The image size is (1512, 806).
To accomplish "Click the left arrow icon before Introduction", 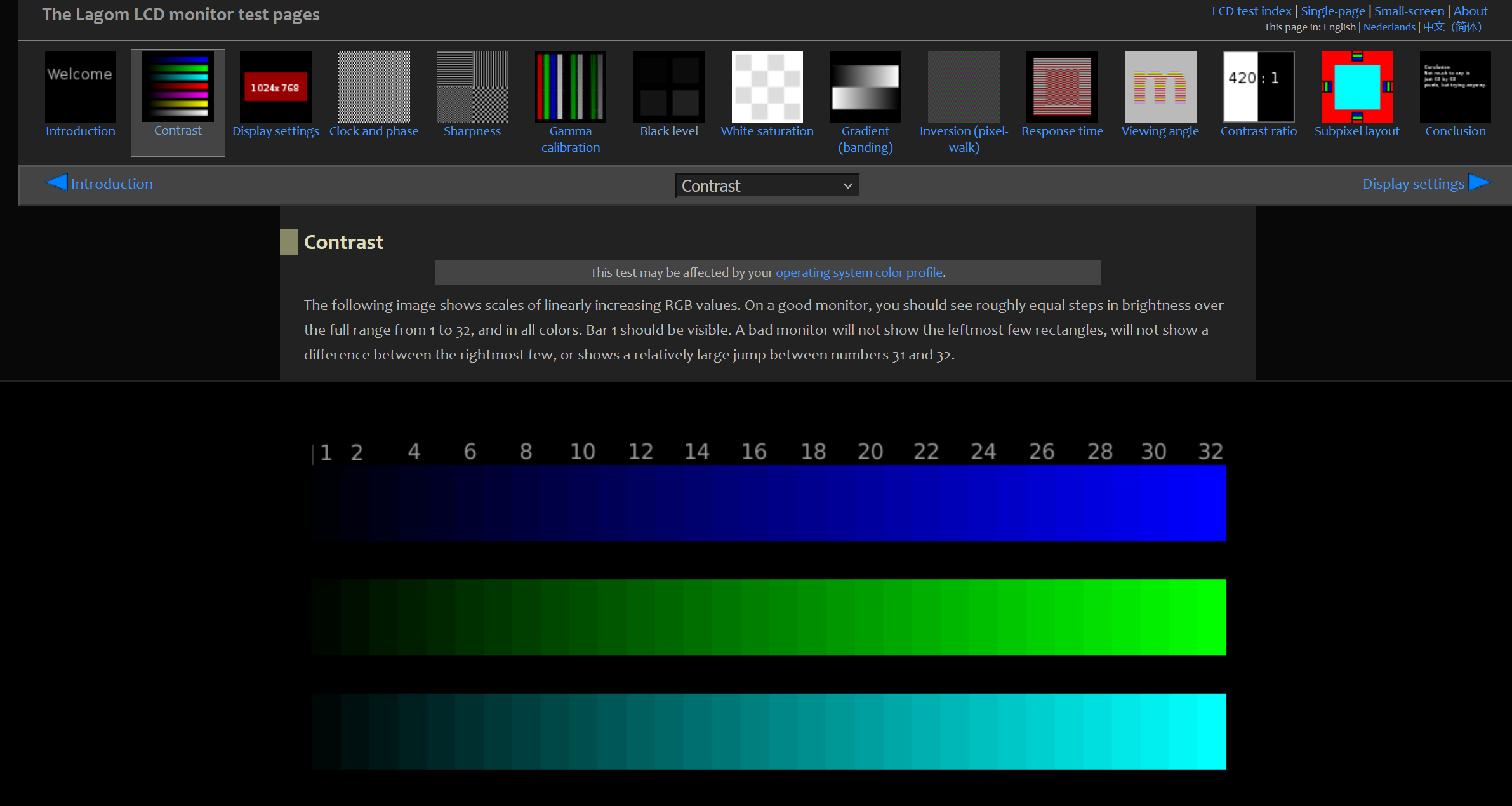I will point(56,182).
